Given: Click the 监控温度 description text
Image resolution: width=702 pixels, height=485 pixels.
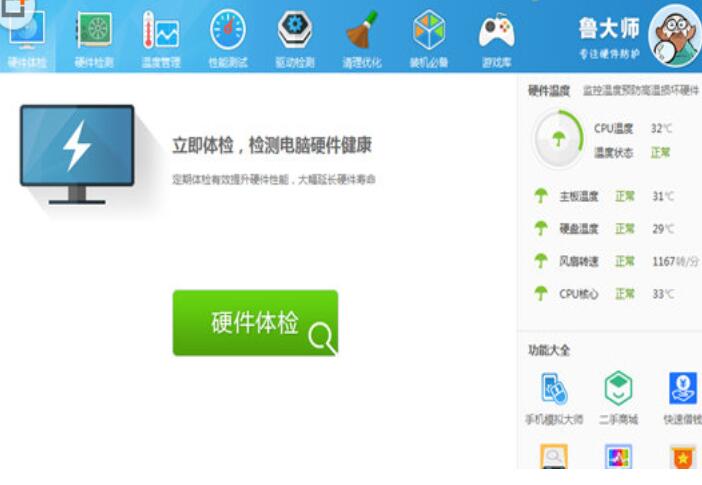Looking at the screenshot, I should 641,90.
